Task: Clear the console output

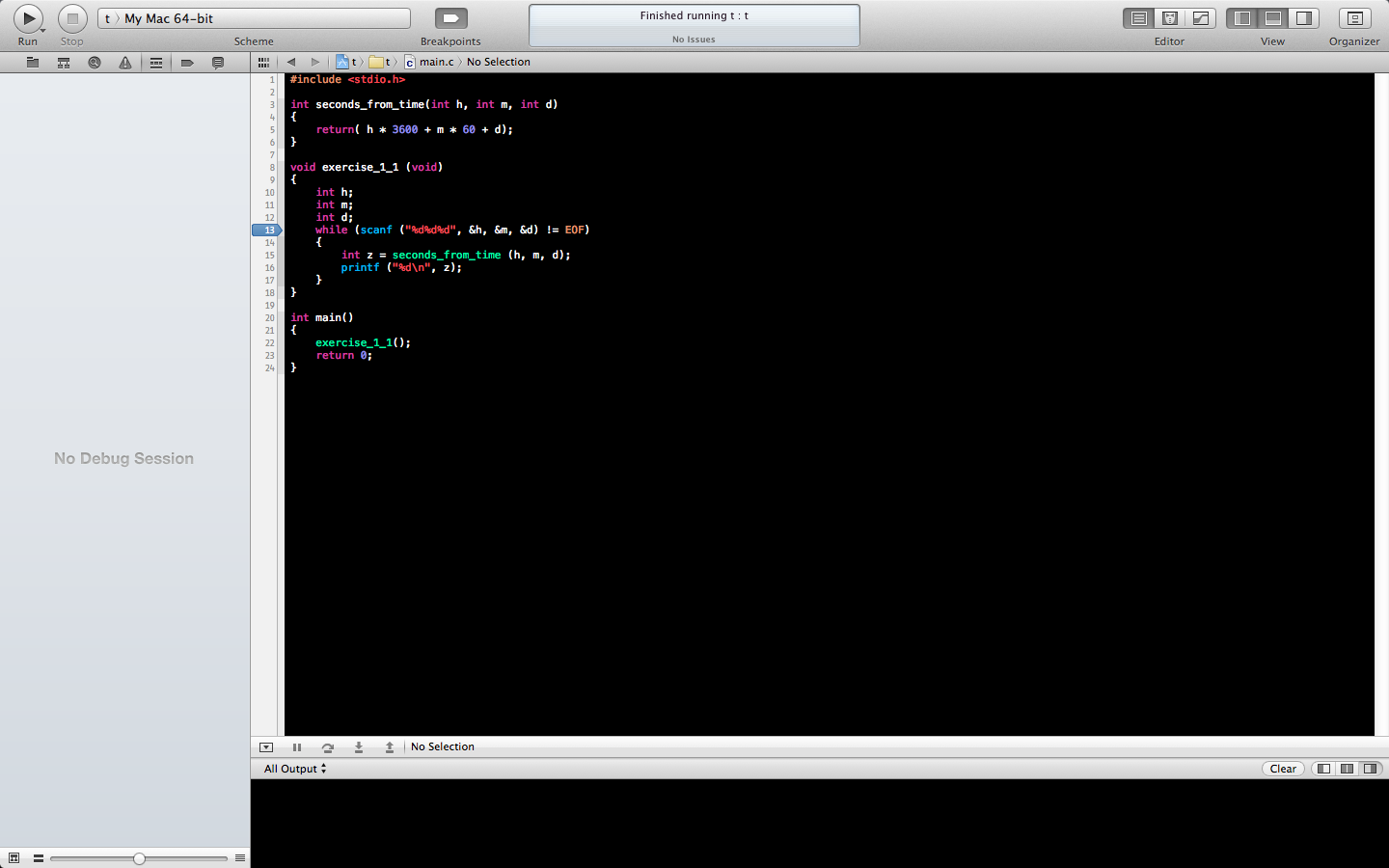Action: (1283, 769)
